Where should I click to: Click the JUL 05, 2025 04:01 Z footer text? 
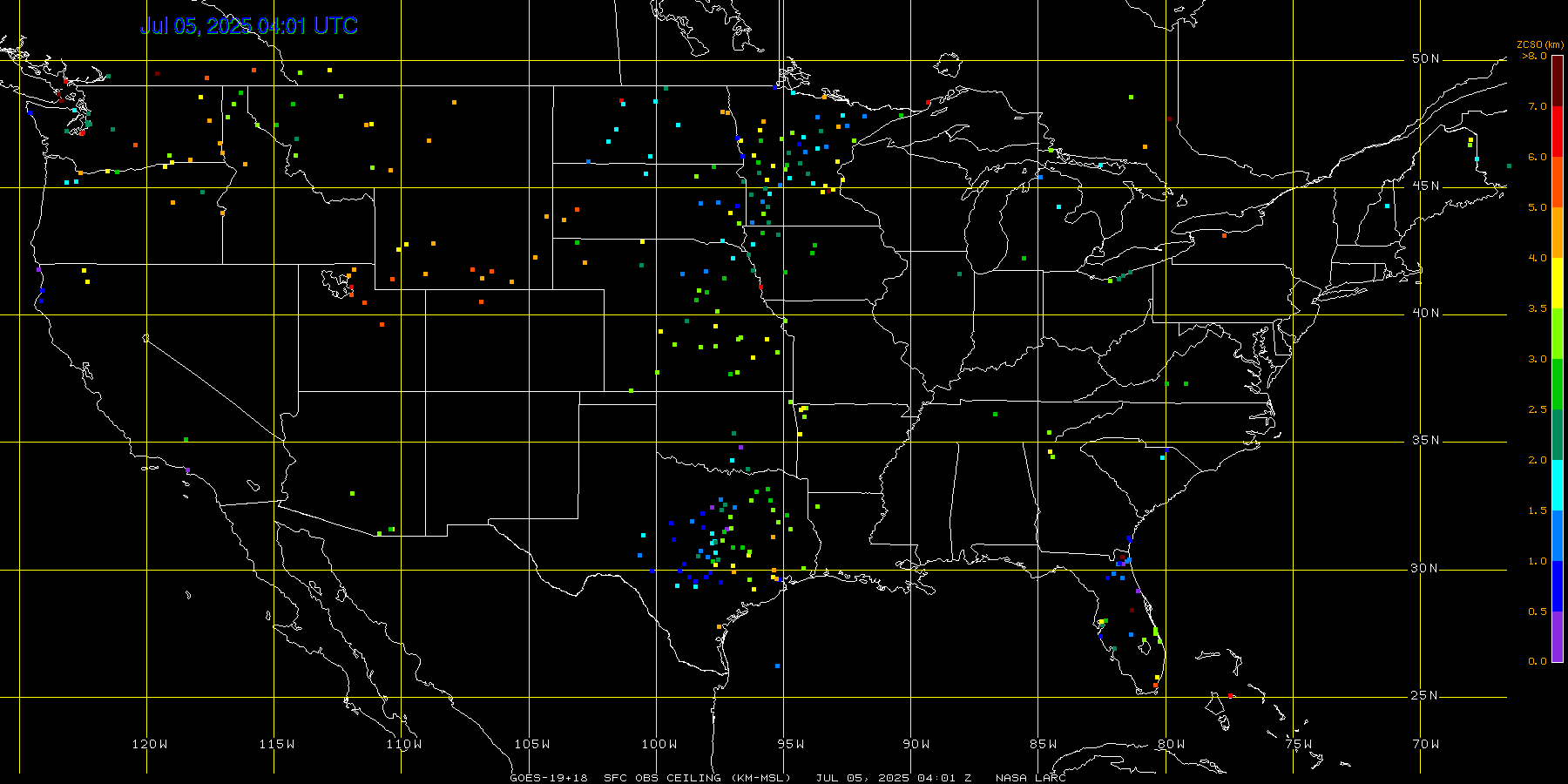(x=894, y=778)
